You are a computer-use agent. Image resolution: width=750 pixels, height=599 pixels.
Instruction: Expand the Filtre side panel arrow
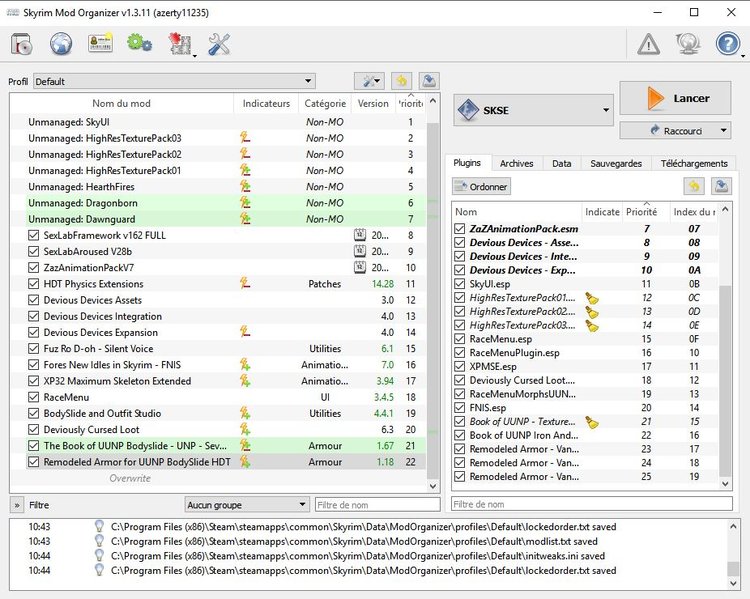(17, 505)
